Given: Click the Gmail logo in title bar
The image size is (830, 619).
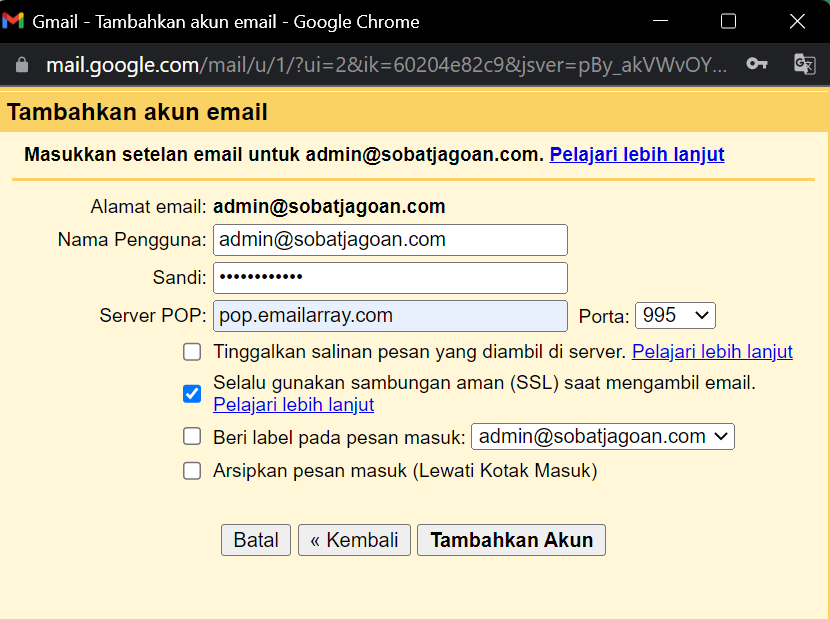Looking at the screenshot, I should (x=13, y=21).
